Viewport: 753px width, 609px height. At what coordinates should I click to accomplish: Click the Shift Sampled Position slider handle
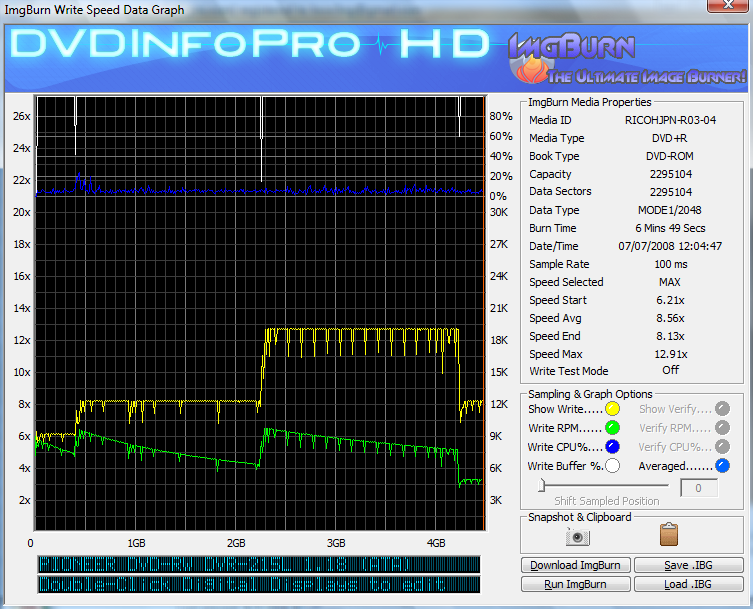(x=542, y=485)
